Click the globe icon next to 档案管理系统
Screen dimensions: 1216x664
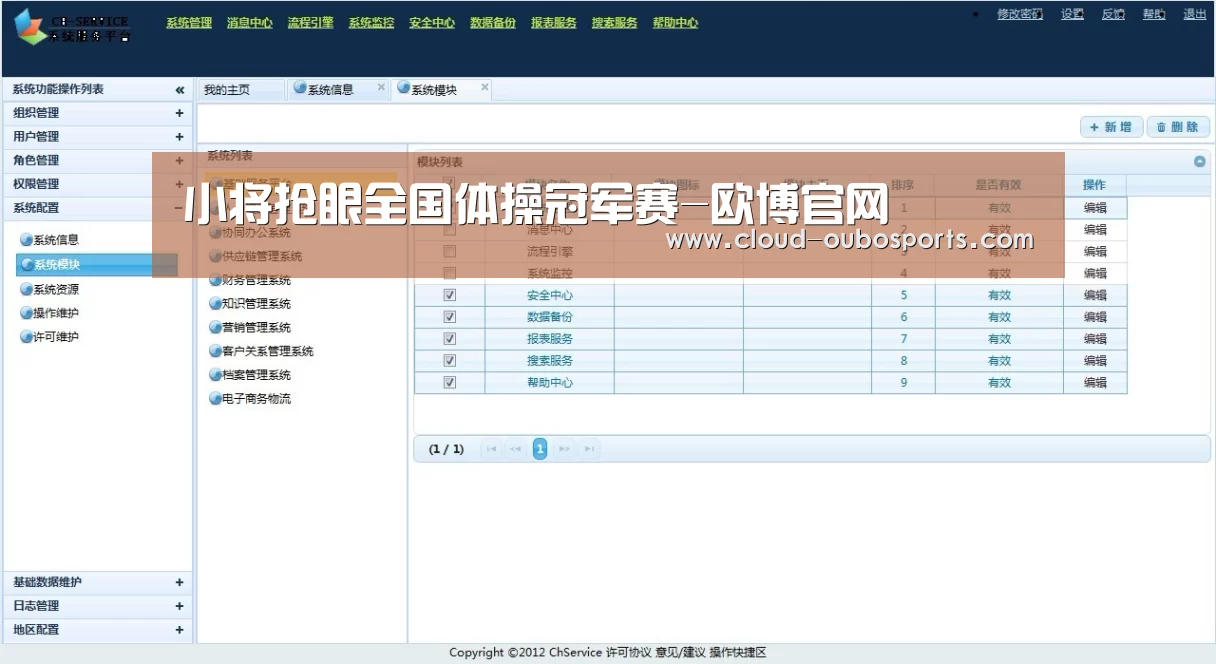point(214,375)
